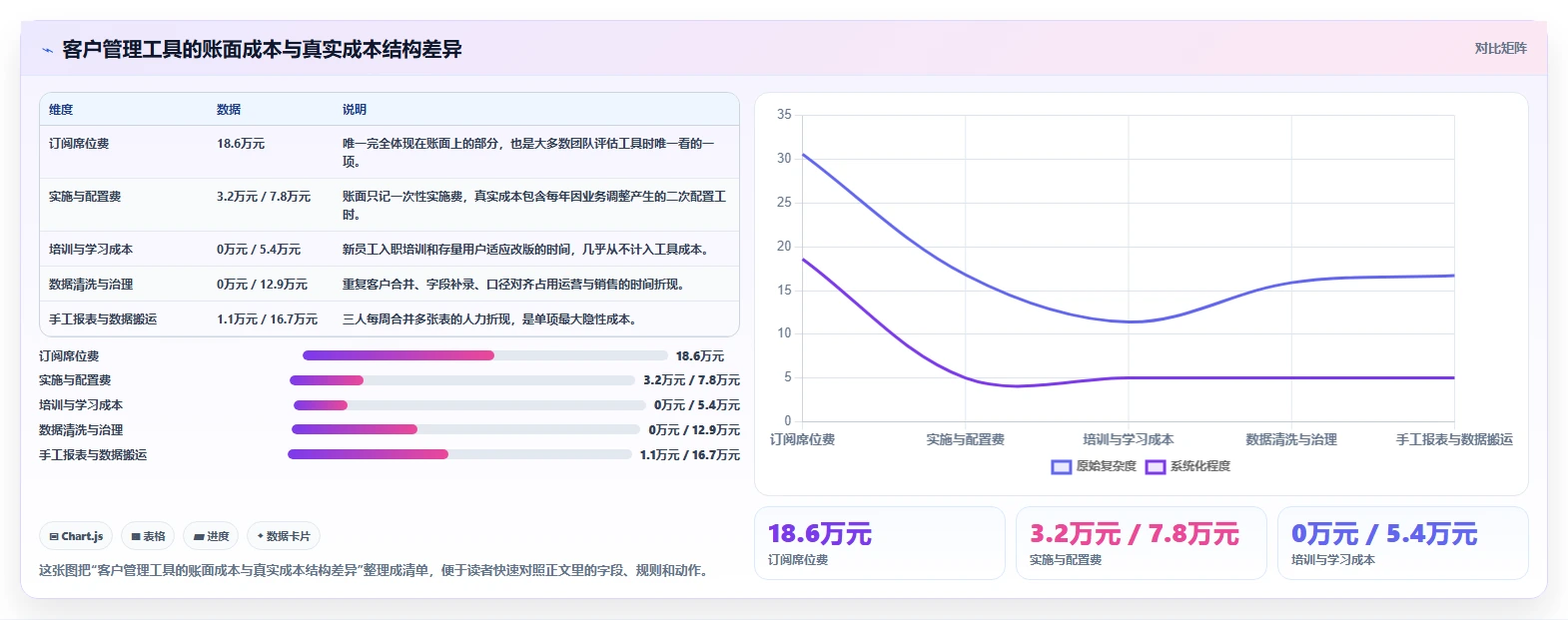Screen dimensions: 1568x620
Task: Click the 进度 tag chip
Action: 211,536
